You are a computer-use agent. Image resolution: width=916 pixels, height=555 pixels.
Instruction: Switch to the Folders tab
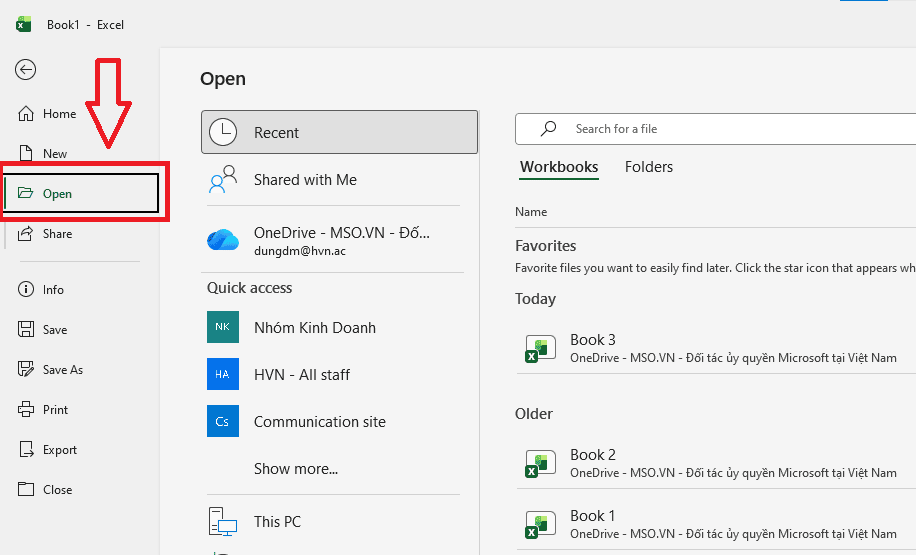[x=648, y=167]
